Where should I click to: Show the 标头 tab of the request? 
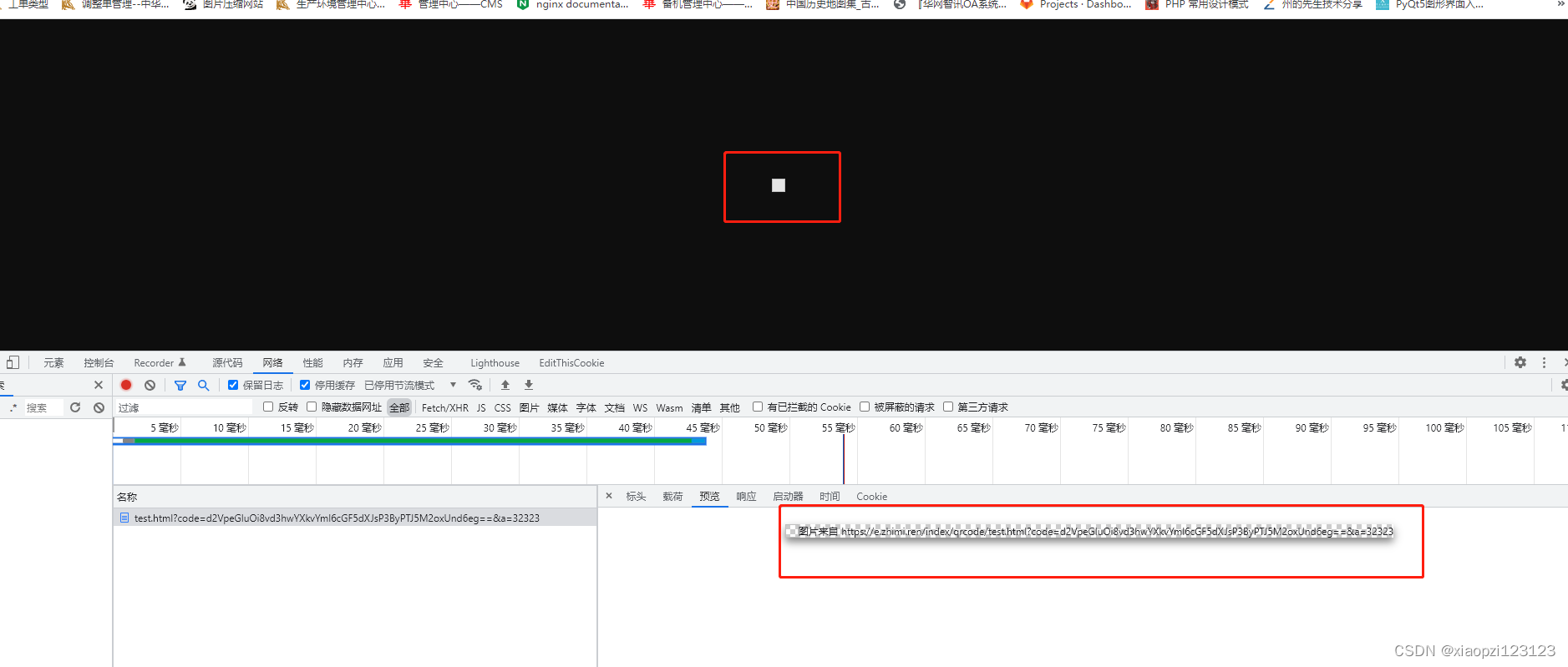coord(636,496)
